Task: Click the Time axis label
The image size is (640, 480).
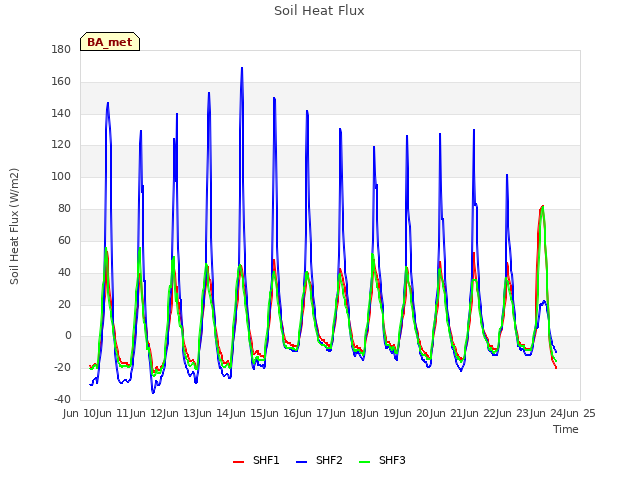Action: [x=566, y=429]
